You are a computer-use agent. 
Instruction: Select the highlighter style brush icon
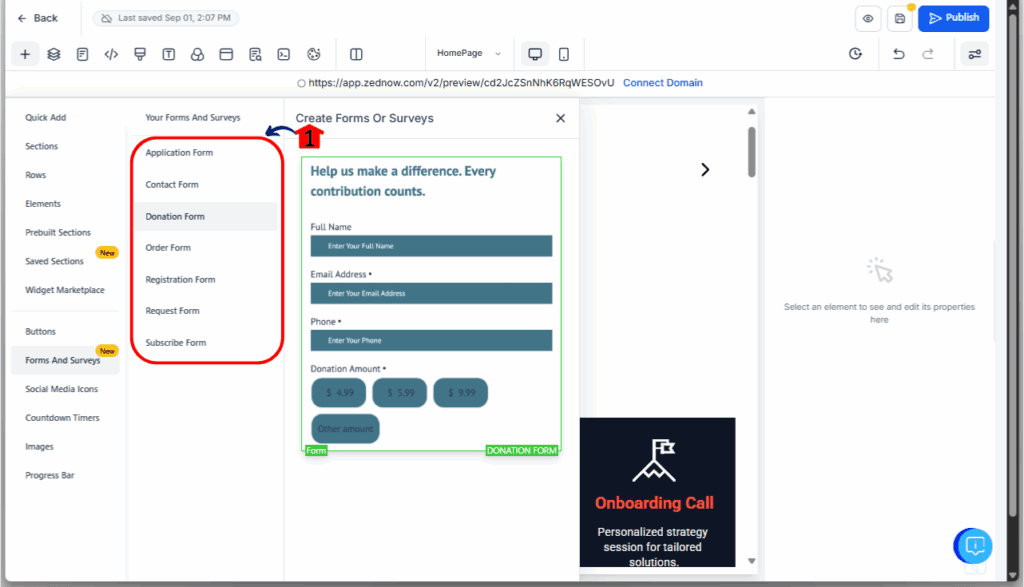140,54
